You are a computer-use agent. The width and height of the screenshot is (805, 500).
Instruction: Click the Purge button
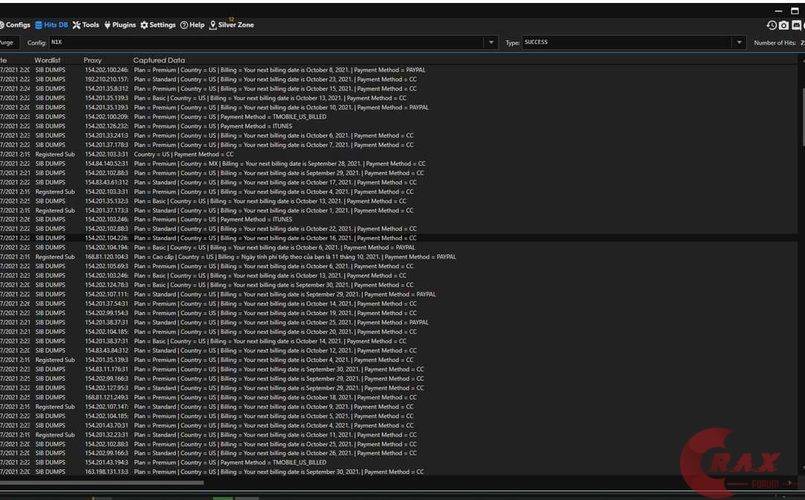click(7, 43)
